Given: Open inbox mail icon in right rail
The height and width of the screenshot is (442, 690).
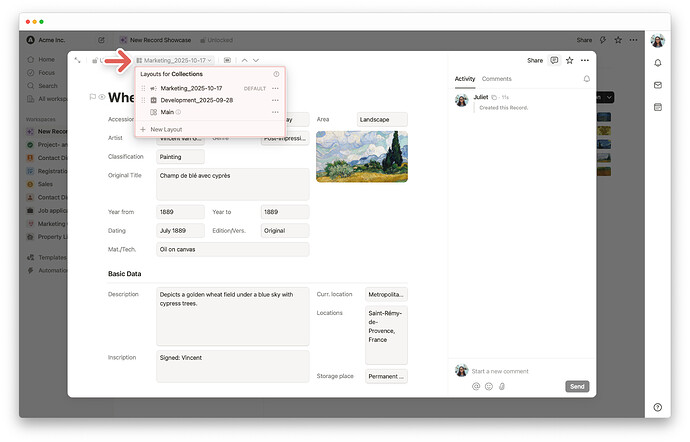Looking at the screenshot, I should click(657, 85).
